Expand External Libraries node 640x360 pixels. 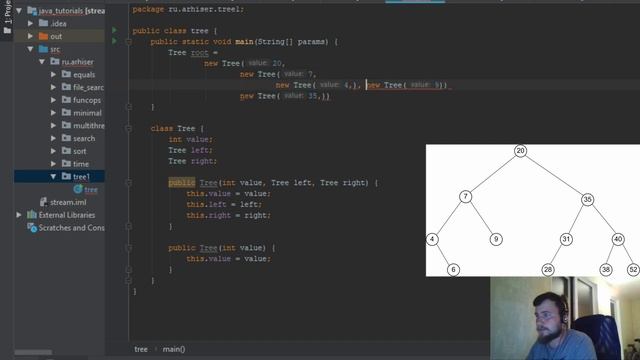[19, 214]
